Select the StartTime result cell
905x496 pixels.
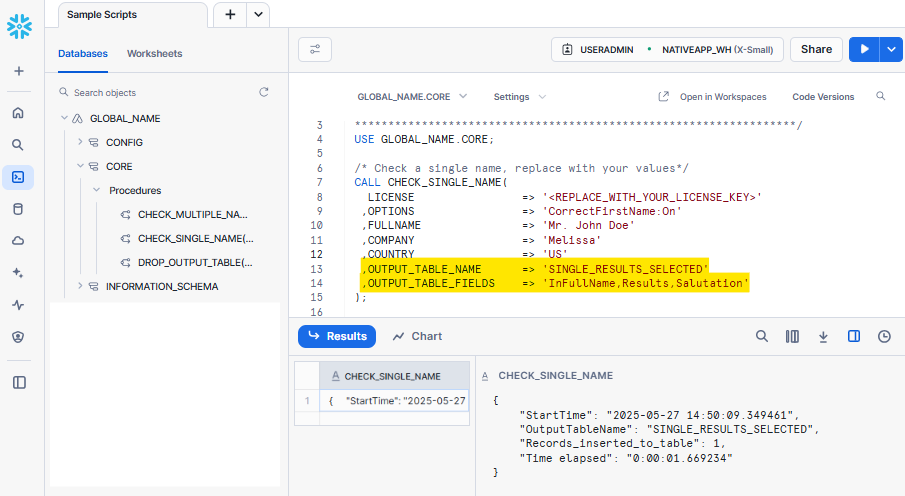pyautogui.click(x=394, y=401)
